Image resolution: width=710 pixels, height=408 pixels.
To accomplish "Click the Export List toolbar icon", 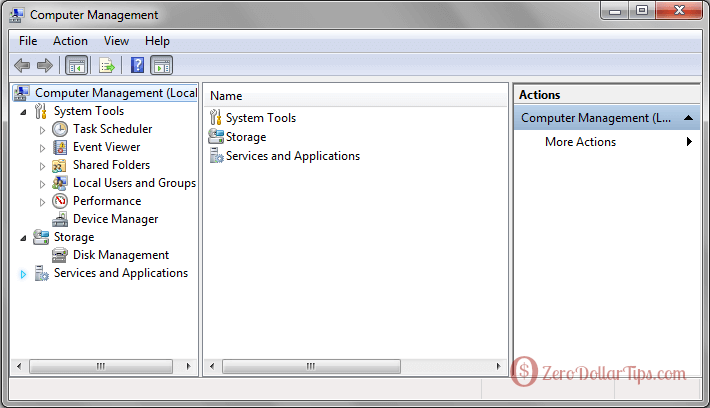I will pyautogui.click(x=107, y=66).
